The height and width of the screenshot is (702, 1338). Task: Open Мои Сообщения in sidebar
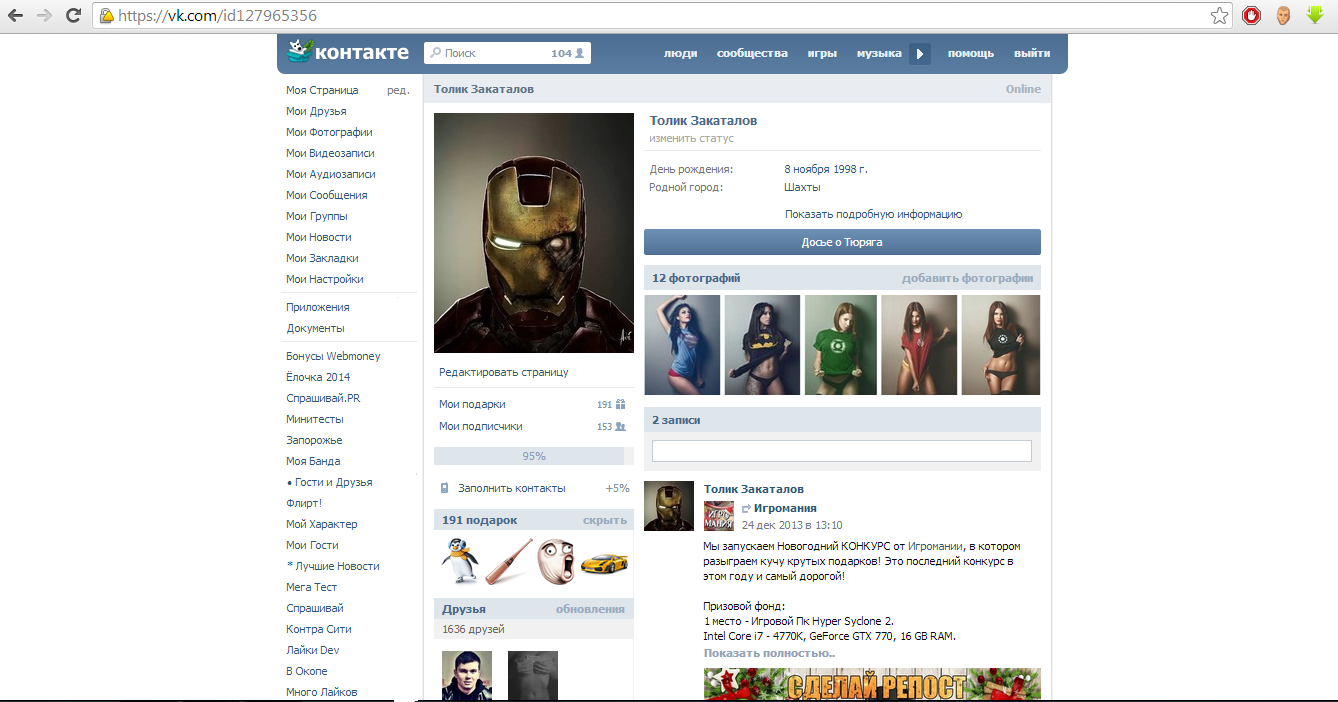pyautogui.click(x=327, y=195)
